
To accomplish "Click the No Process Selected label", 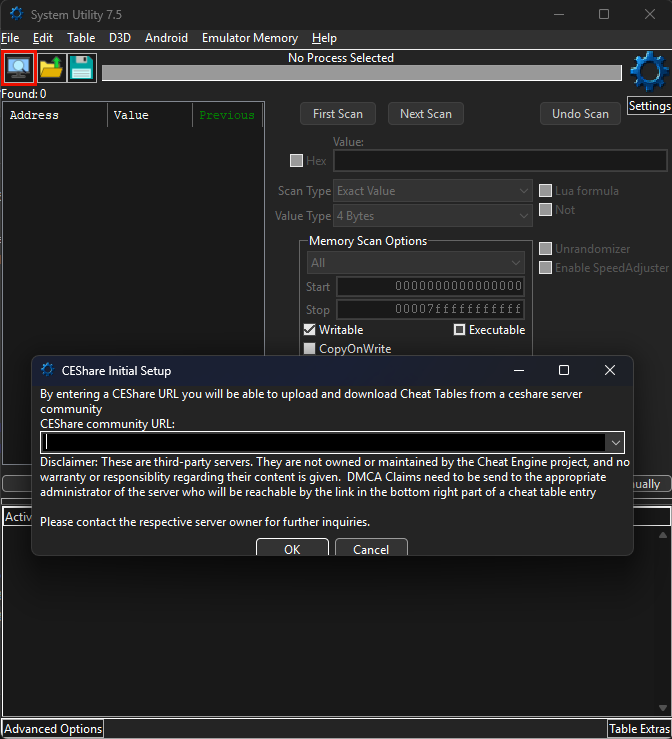I will (341, 58).
